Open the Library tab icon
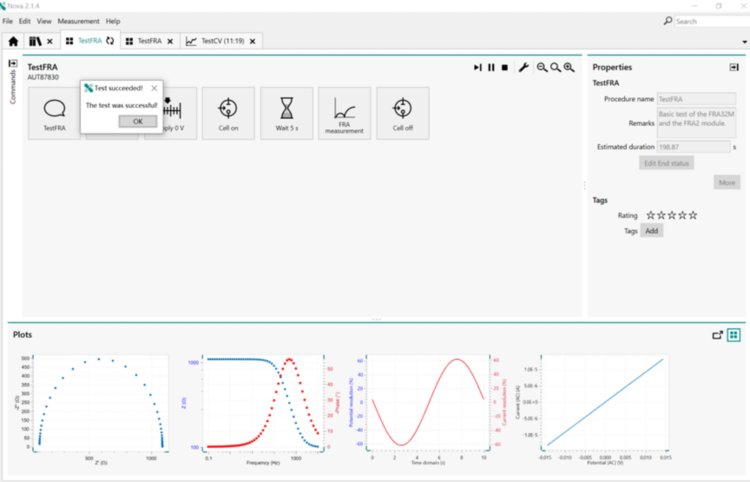The width and height of the screenshot is (750, 482). [x=35, y=41]
